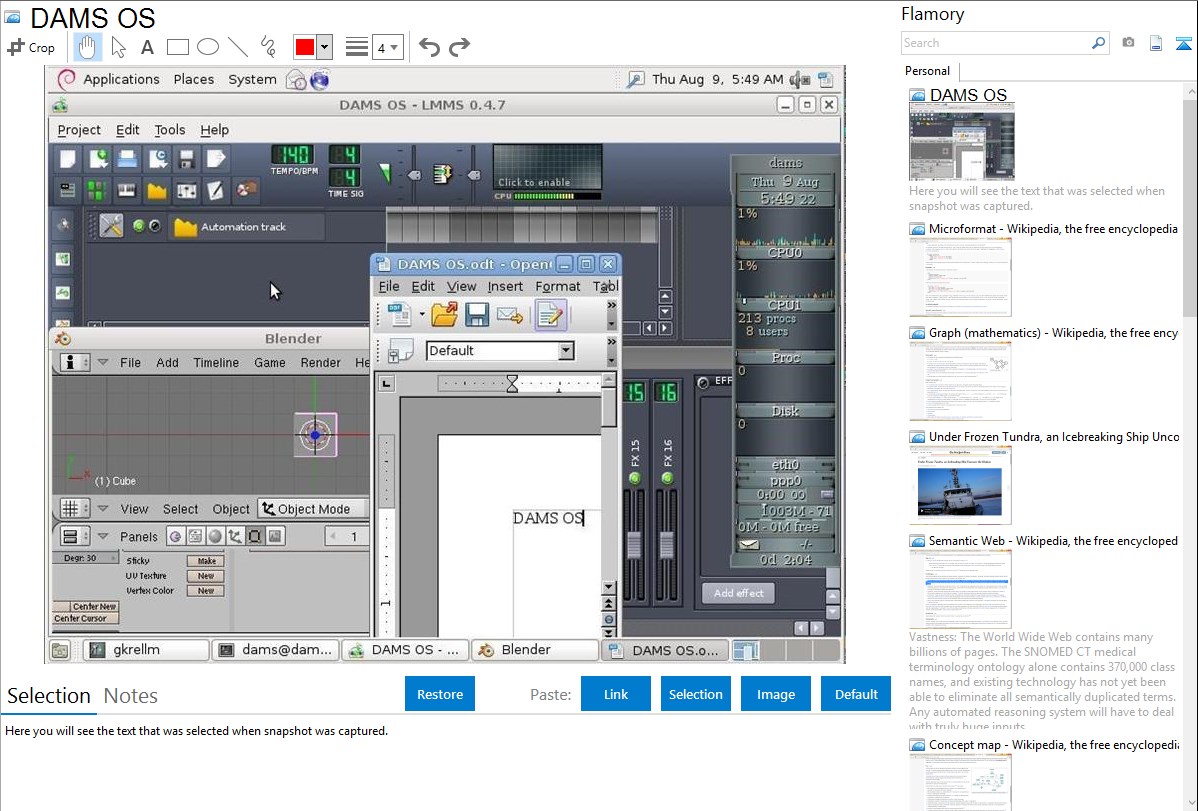Activate the hand pan tool
Viewport: 1198px width, 811px height.
87,47
